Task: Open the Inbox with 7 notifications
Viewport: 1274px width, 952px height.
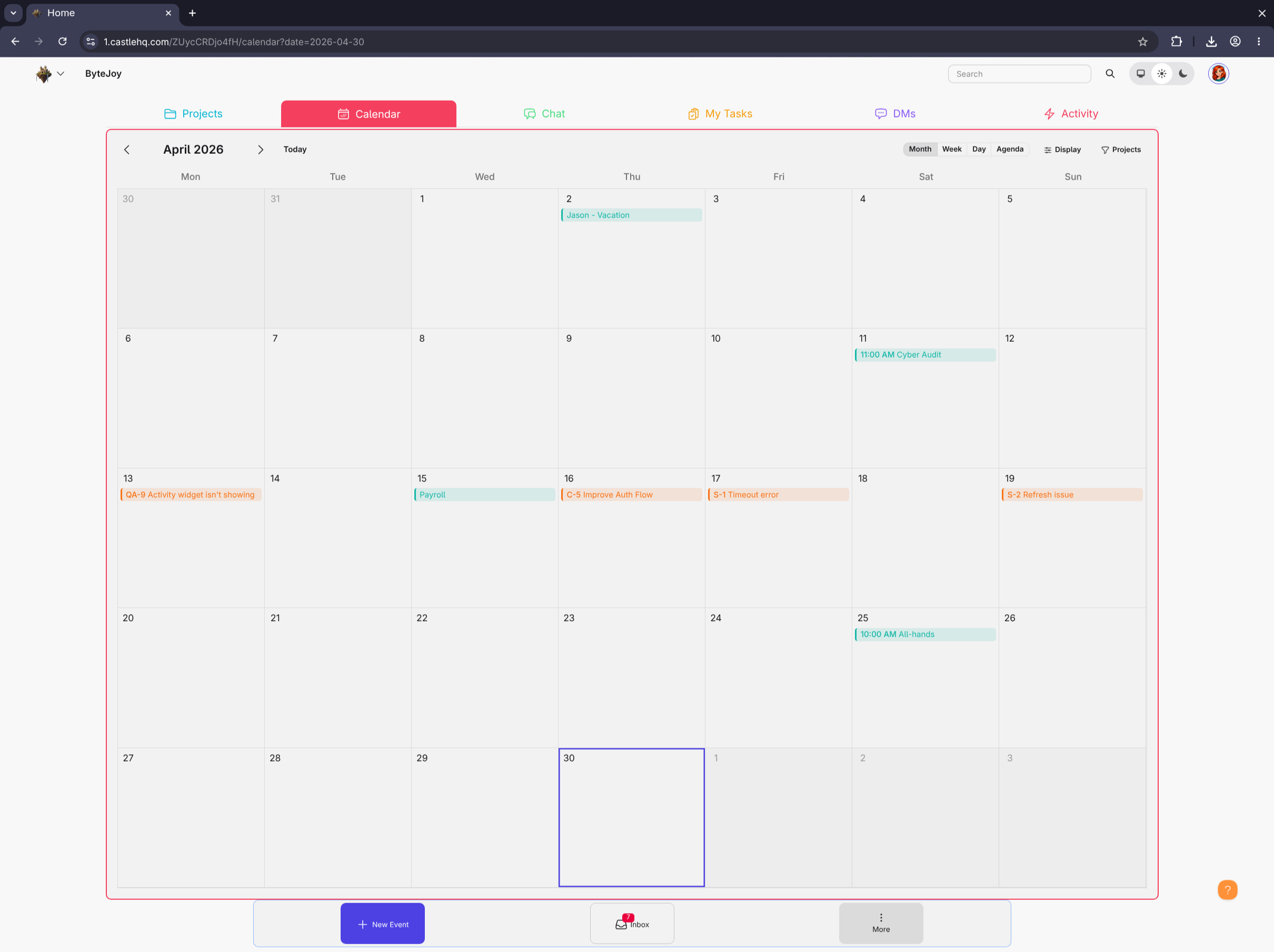Action: pos(632,923)
